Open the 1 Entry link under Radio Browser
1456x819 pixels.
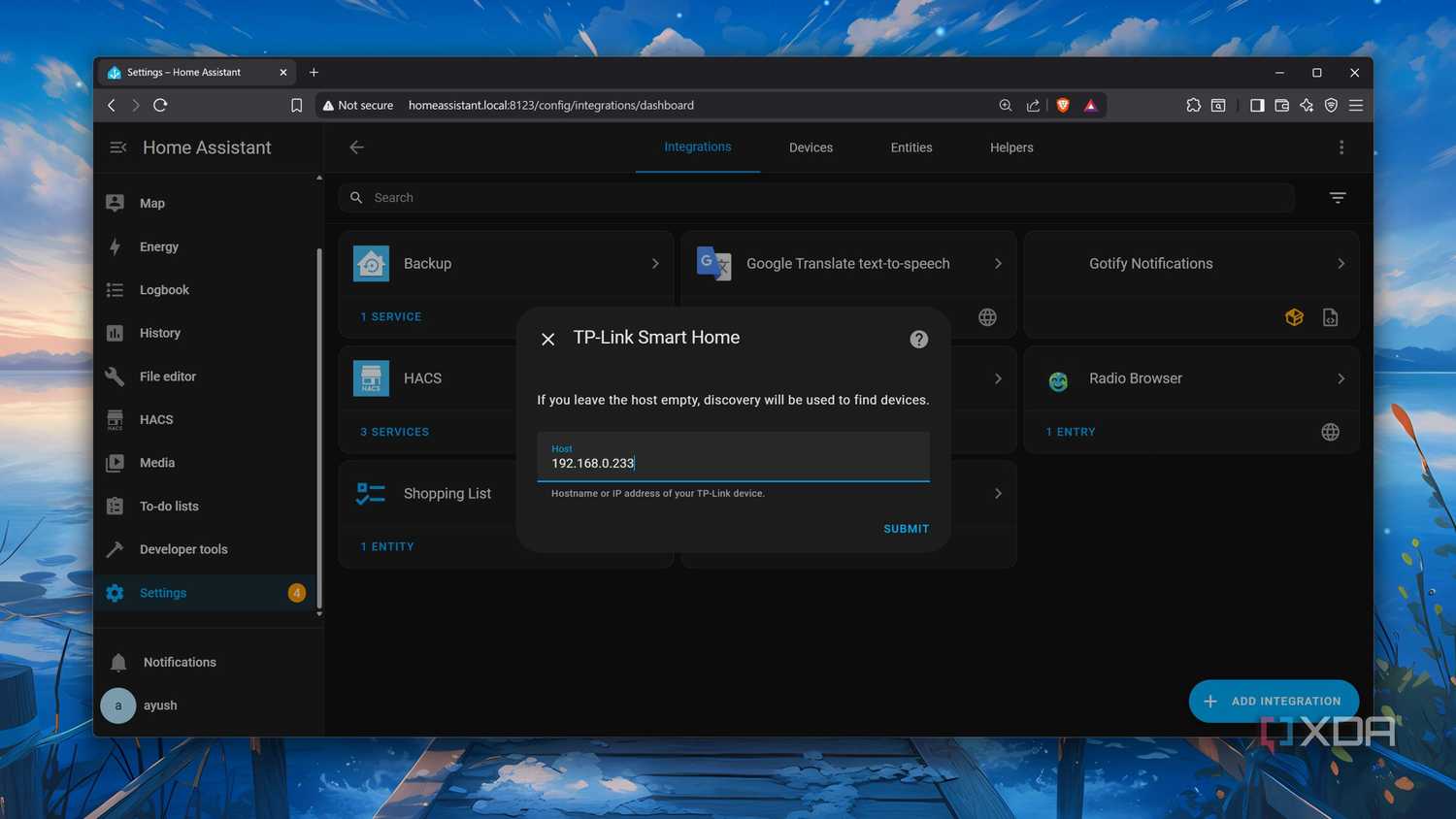(1071, 432)
